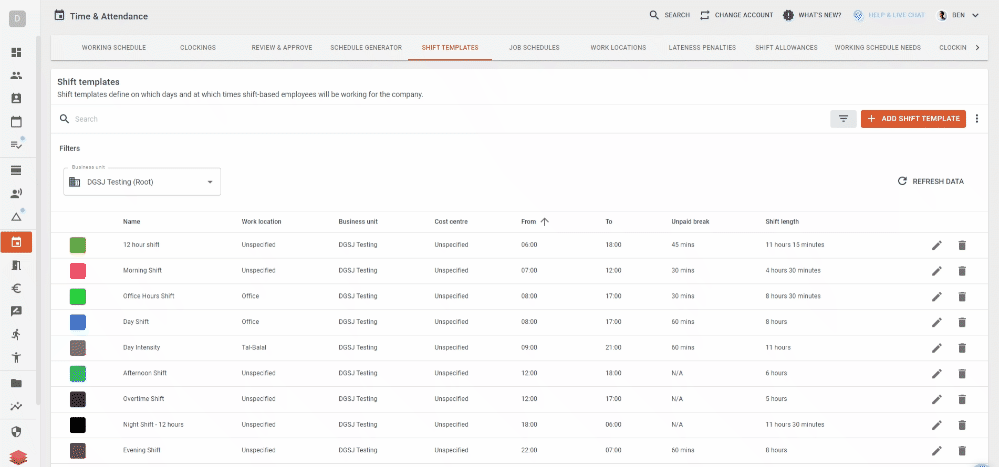Open the What's New link

(x=812, y=15)
